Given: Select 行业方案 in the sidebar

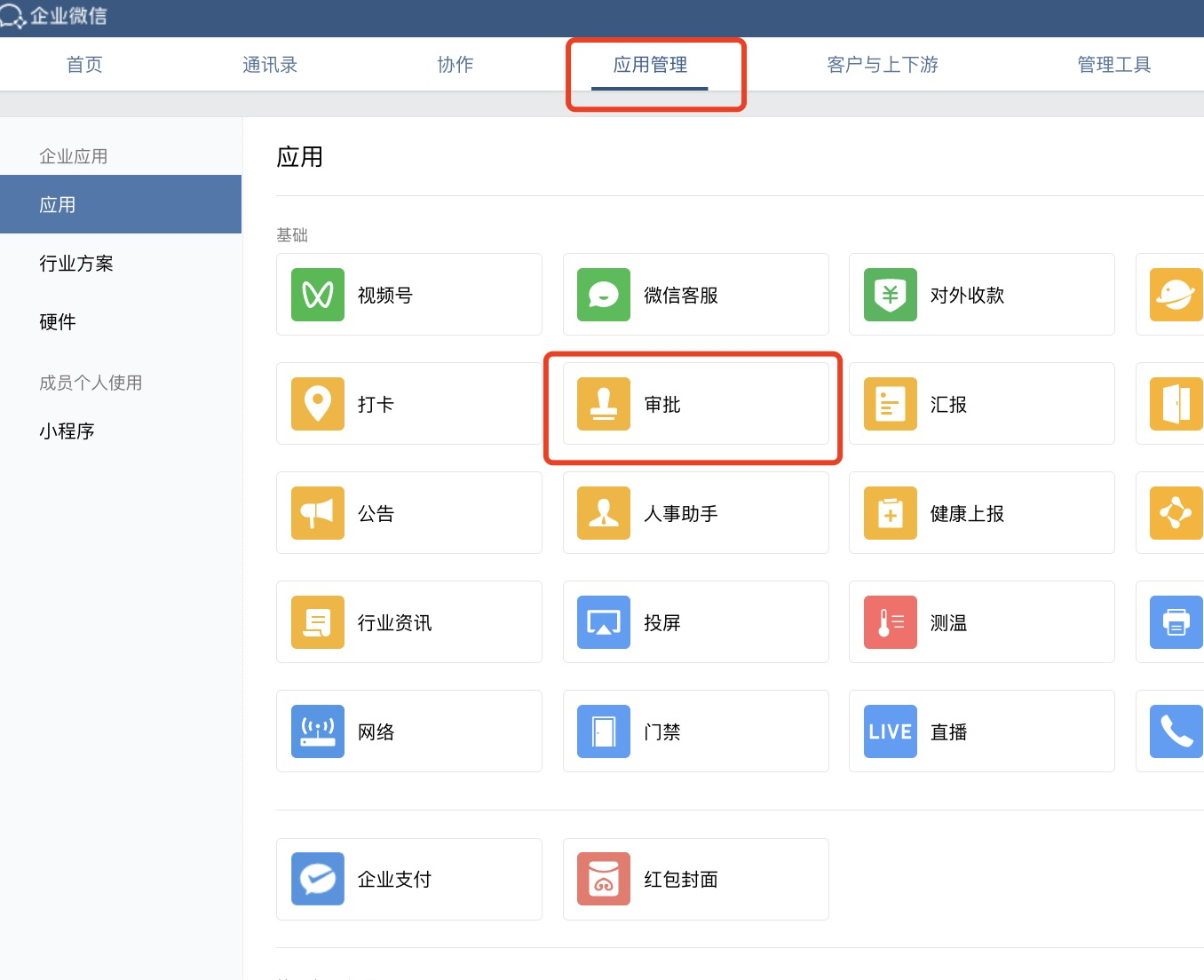Looking at the screenshot, I should coord(76,264).
